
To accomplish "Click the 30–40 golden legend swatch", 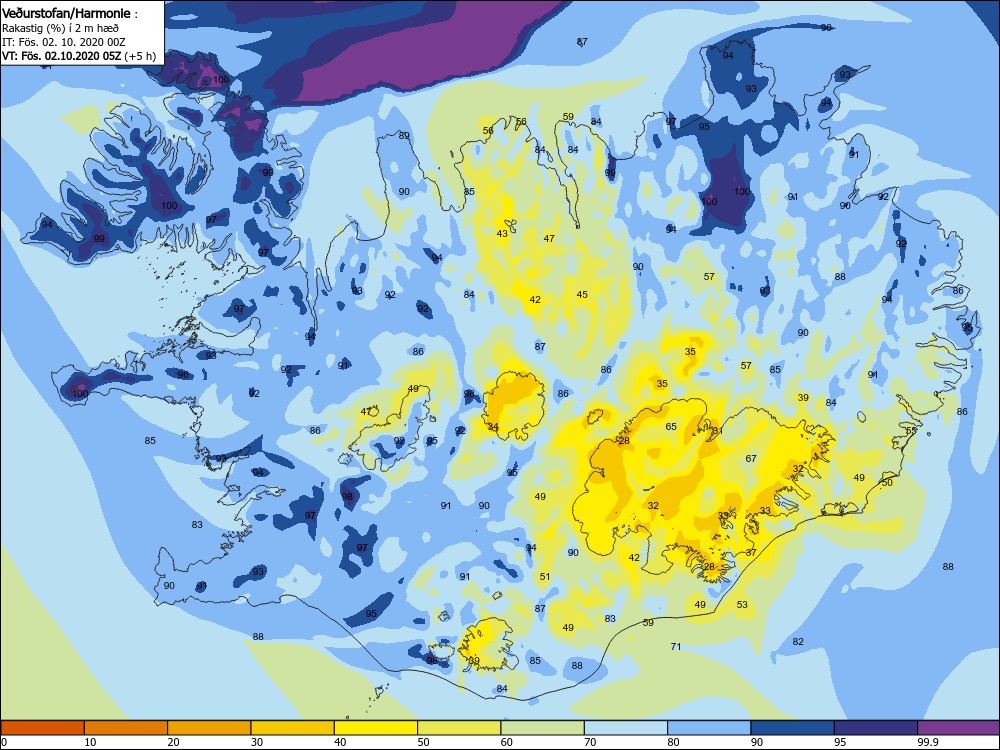I will pyautogui.click(x=293, y=728).
